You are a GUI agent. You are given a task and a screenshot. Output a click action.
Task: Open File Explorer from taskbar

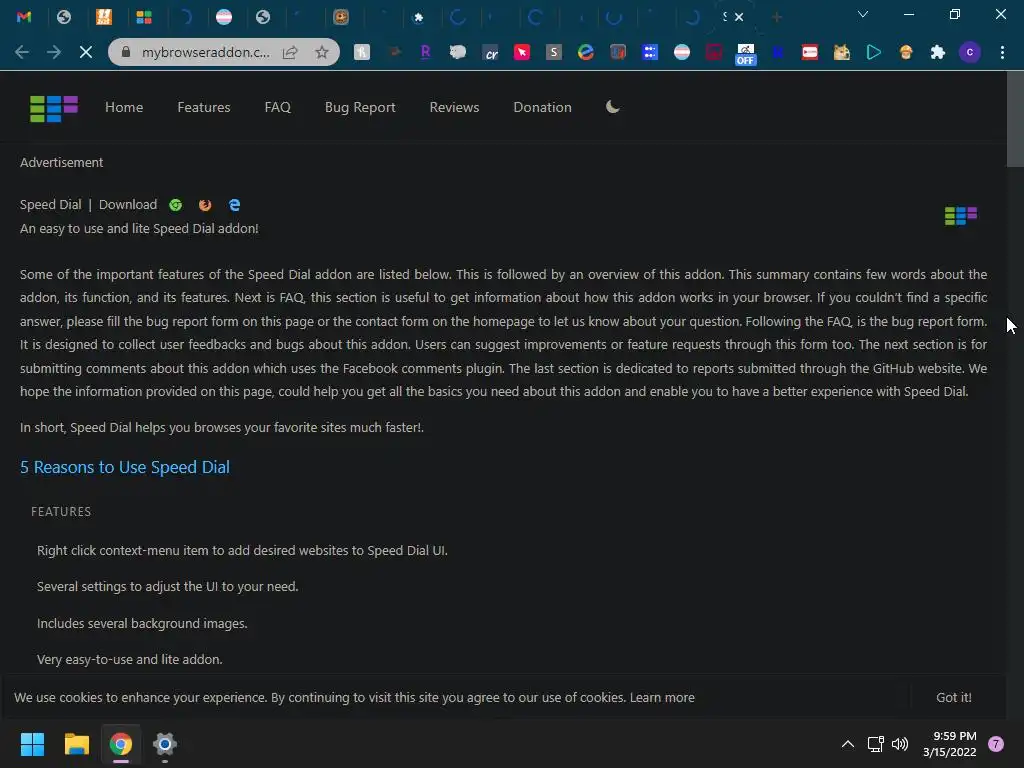tap(76, 744)
